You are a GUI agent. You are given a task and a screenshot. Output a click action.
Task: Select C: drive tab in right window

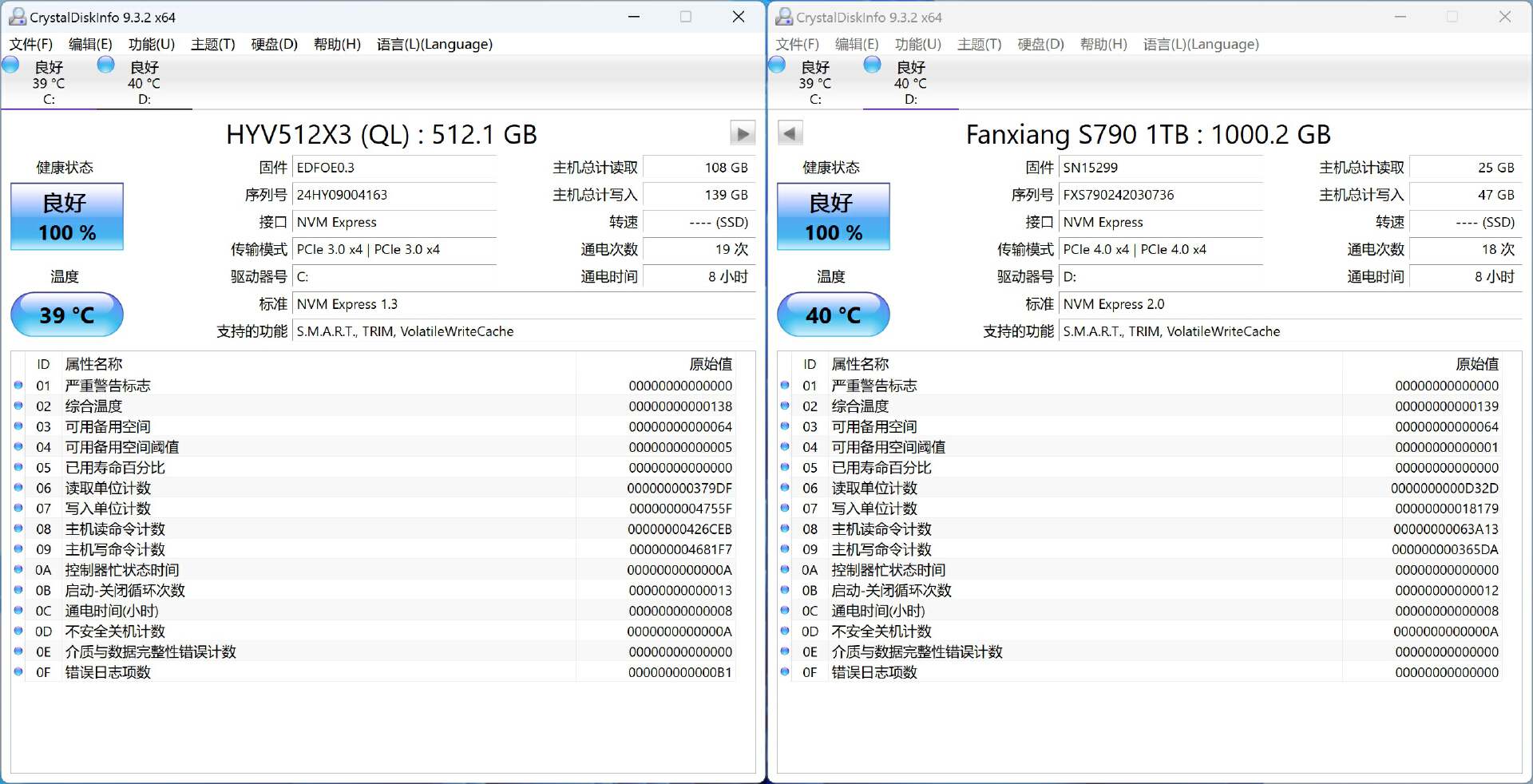[x=815, y=82]
